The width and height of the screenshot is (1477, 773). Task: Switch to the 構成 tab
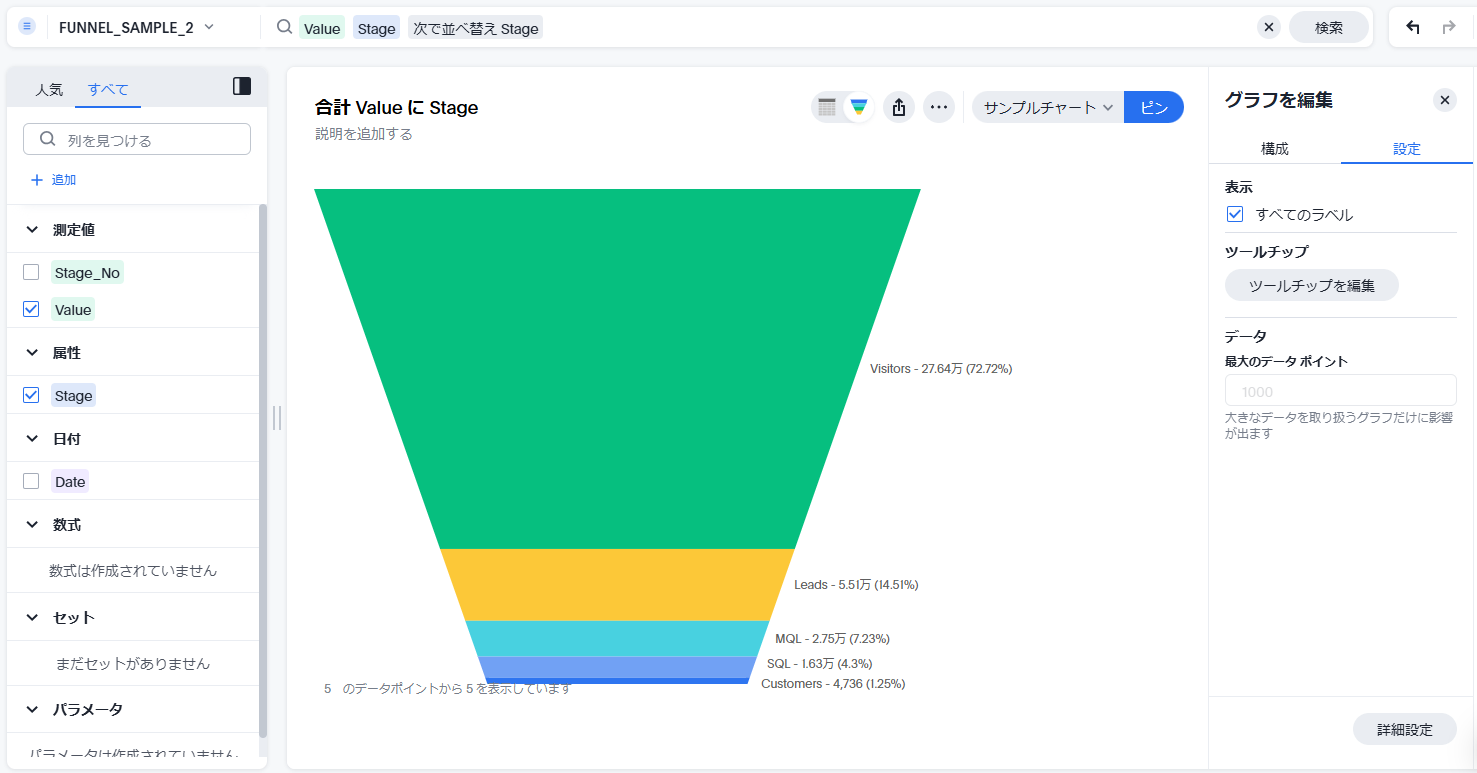(1274, 148)
